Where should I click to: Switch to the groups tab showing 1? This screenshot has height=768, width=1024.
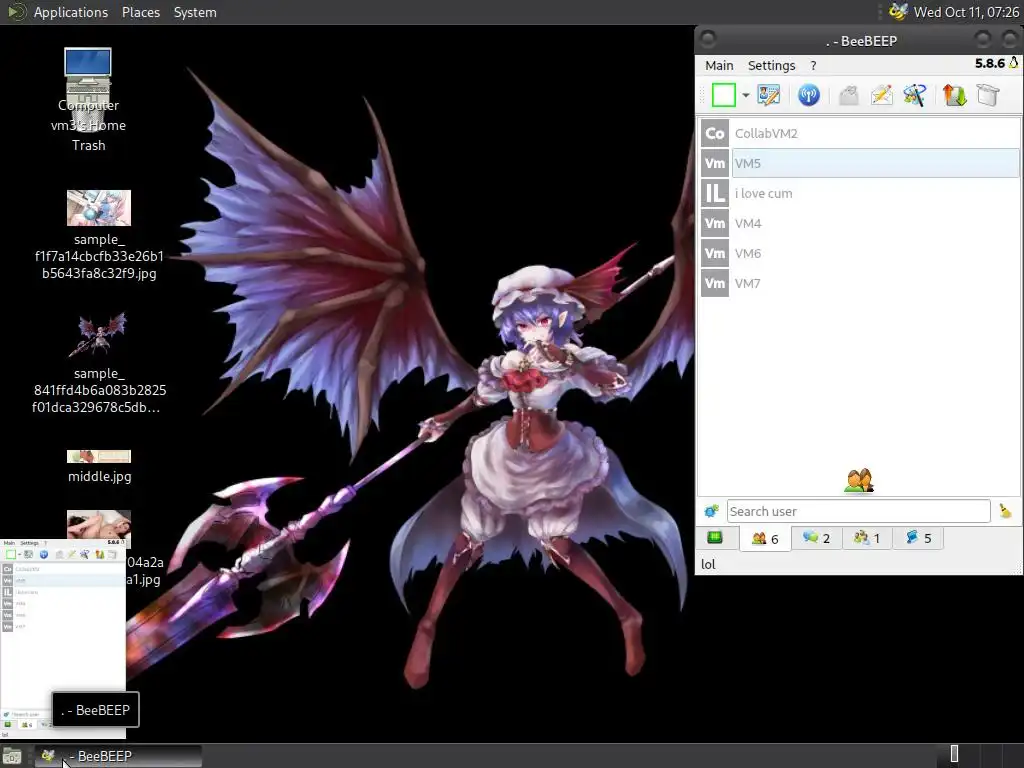pos(867,538)
